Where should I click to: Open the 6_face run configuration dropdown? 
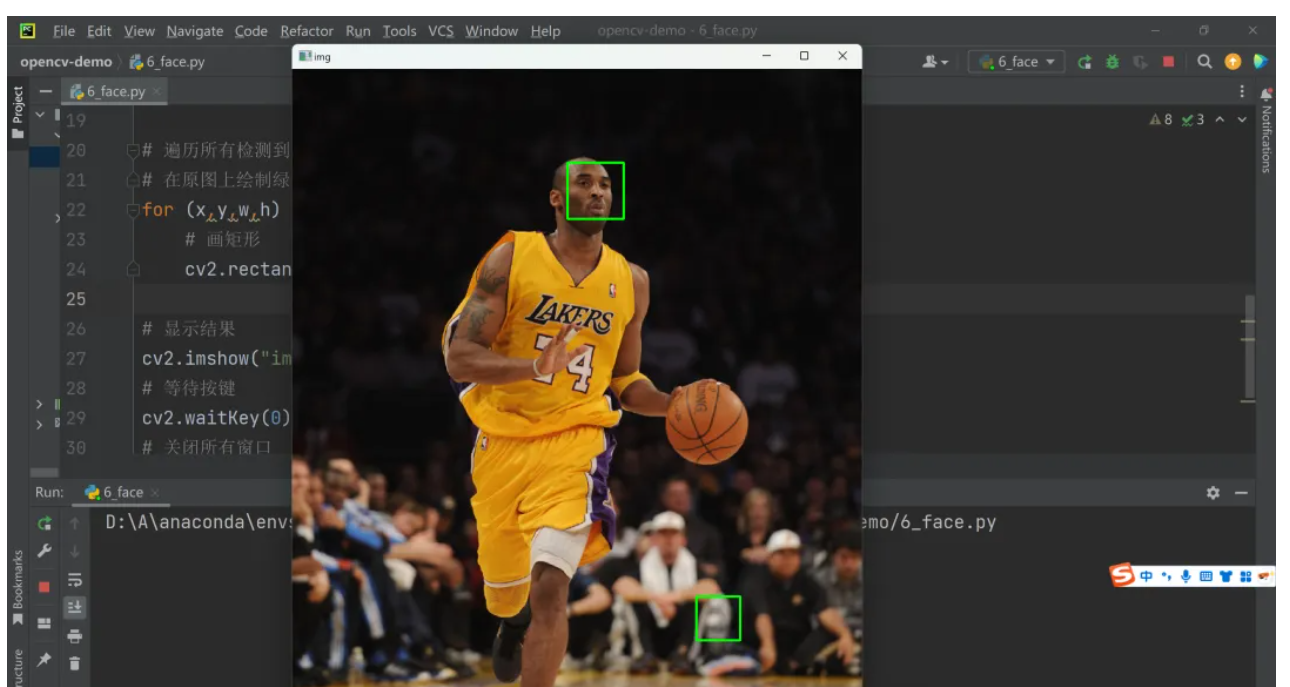click(1017, 62)
